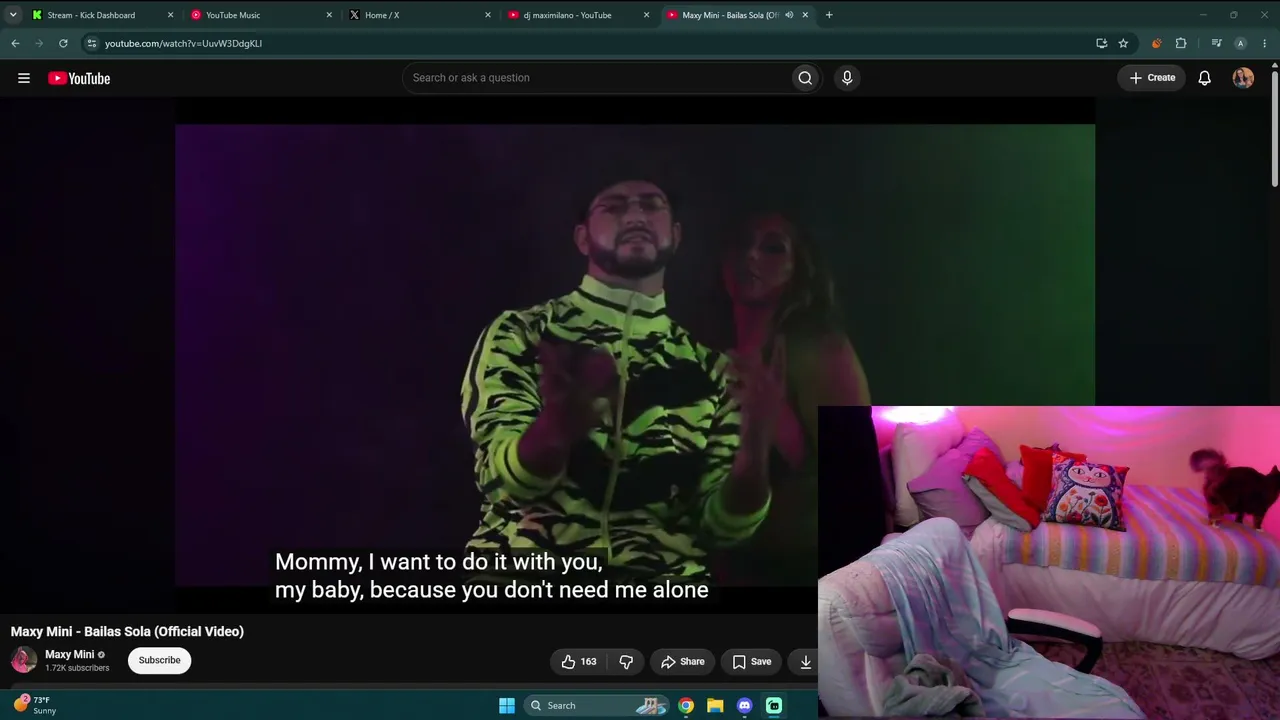
Task: Open a new browser tab
Action: click(829, 15)
